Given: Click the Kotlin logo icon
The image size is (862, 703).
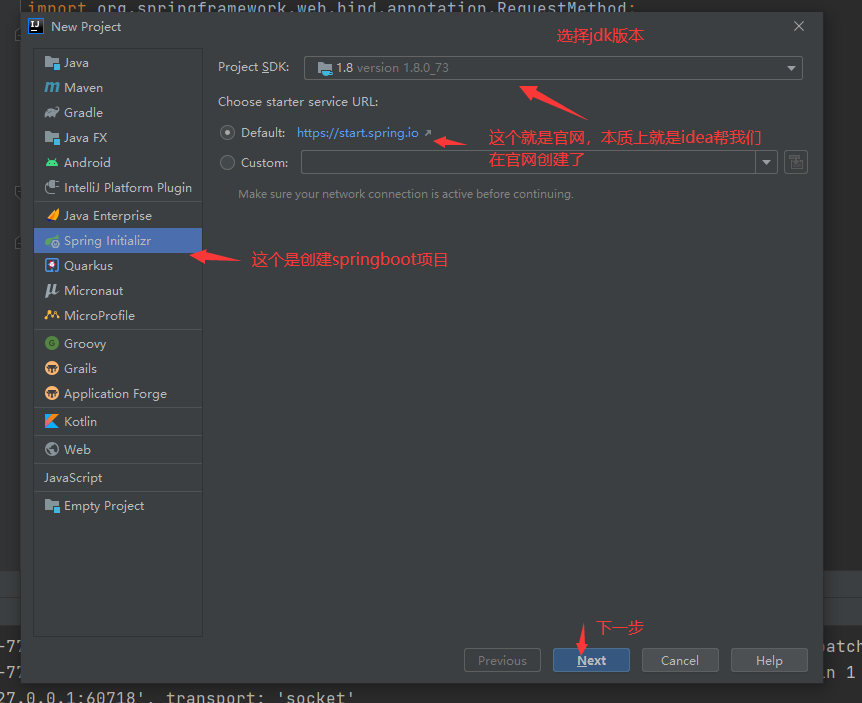Looking at the screenshot, I should (x=52, y=421).
